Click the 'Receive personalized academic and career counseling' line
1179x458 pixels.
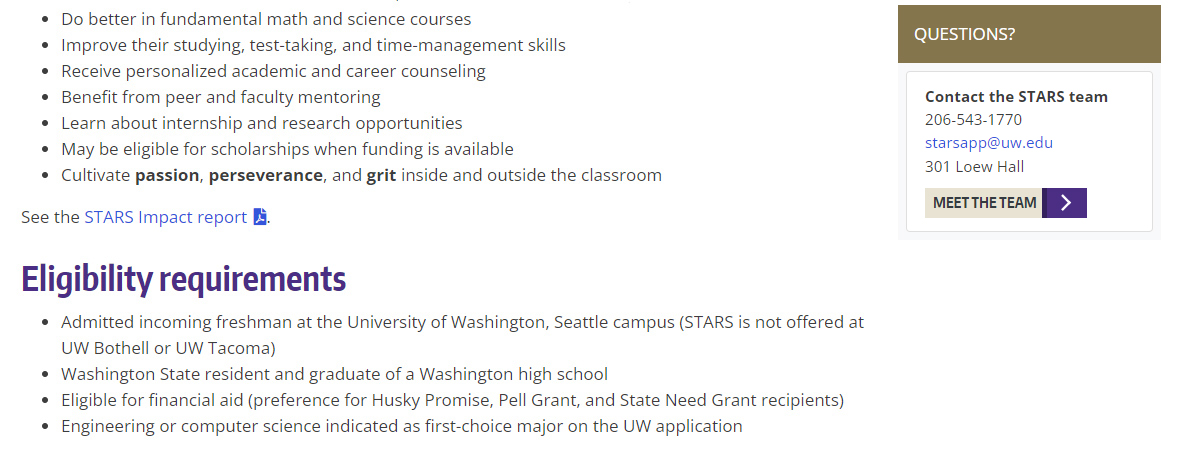[273, 72]
